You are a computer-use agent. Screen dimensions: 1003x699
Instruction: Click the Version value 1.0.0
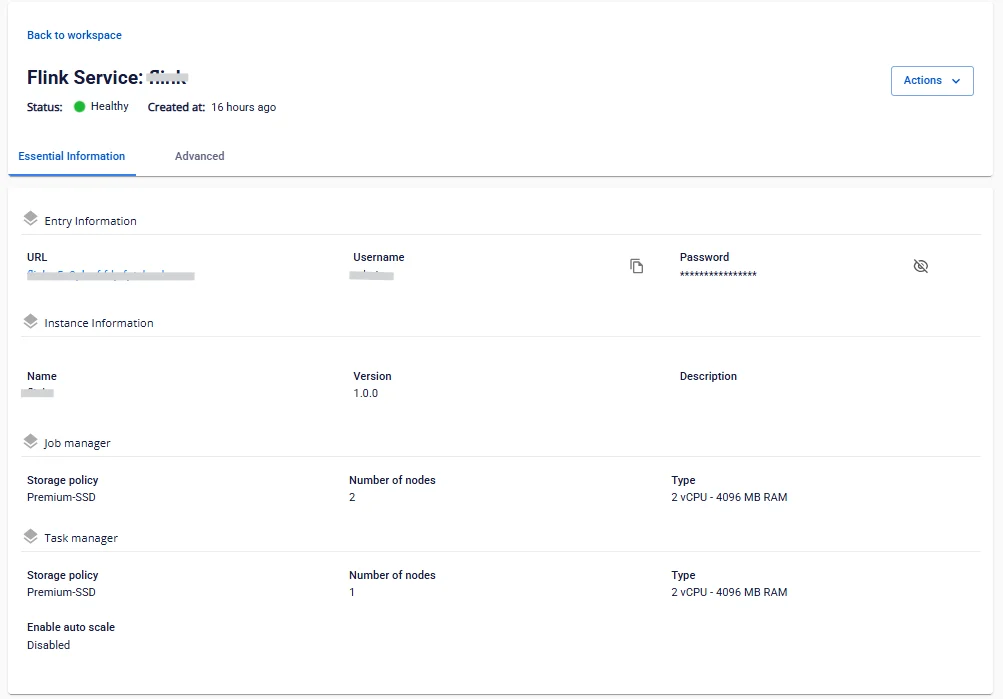365,393
